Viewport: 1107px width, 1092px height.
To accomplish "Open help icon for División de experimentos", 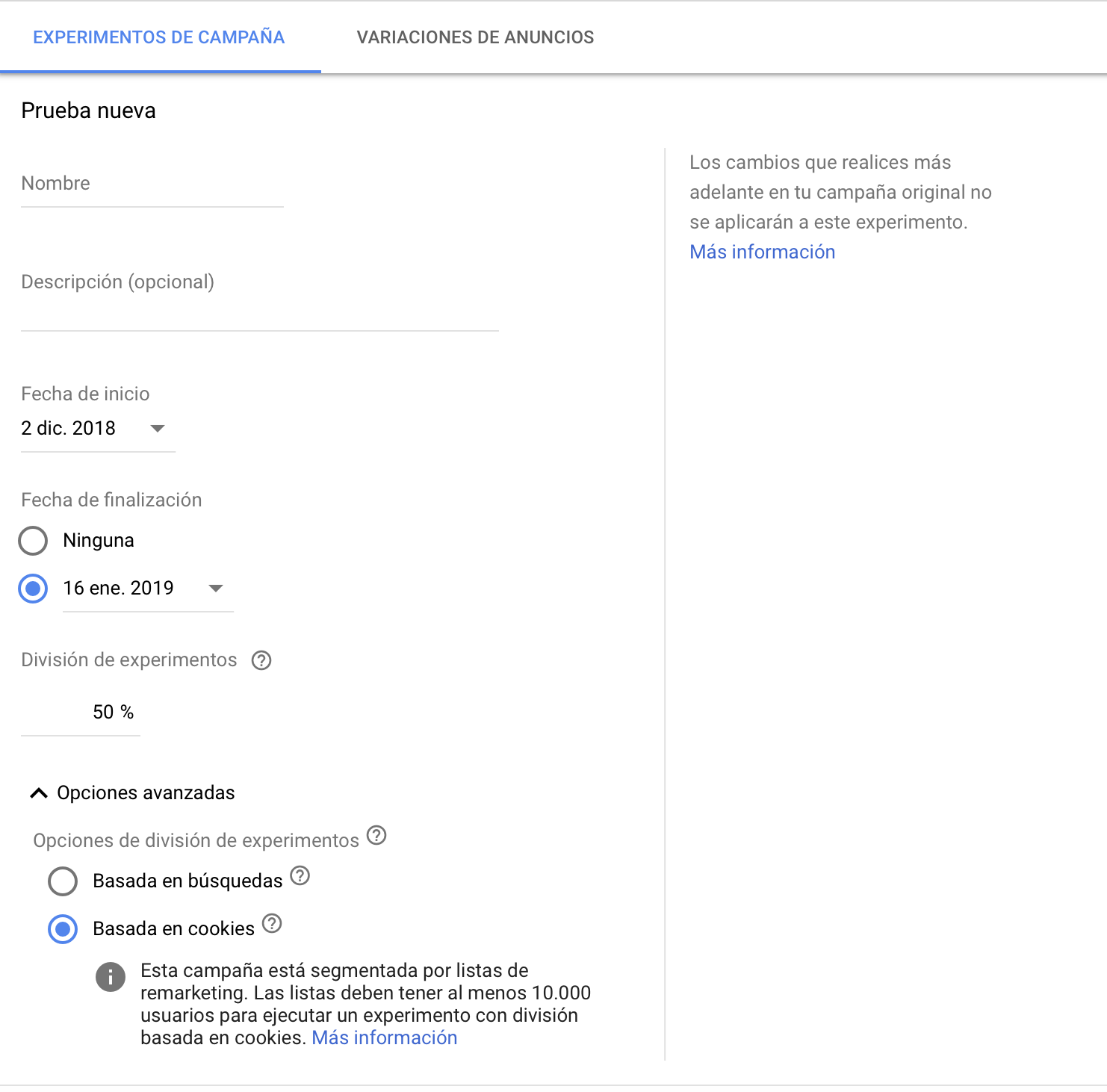I will click(x=261, y=660).
